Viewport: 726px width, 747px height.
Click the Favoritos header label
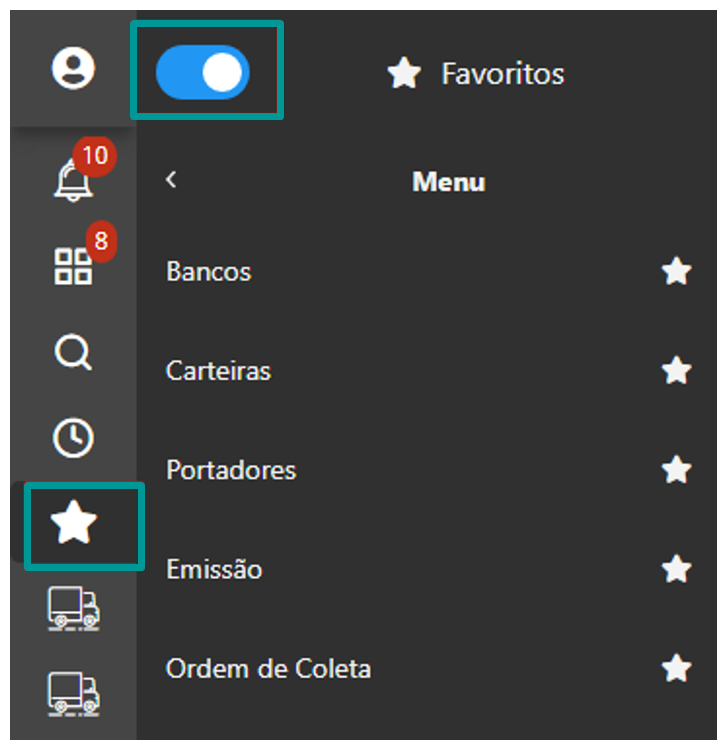point(502,73)
